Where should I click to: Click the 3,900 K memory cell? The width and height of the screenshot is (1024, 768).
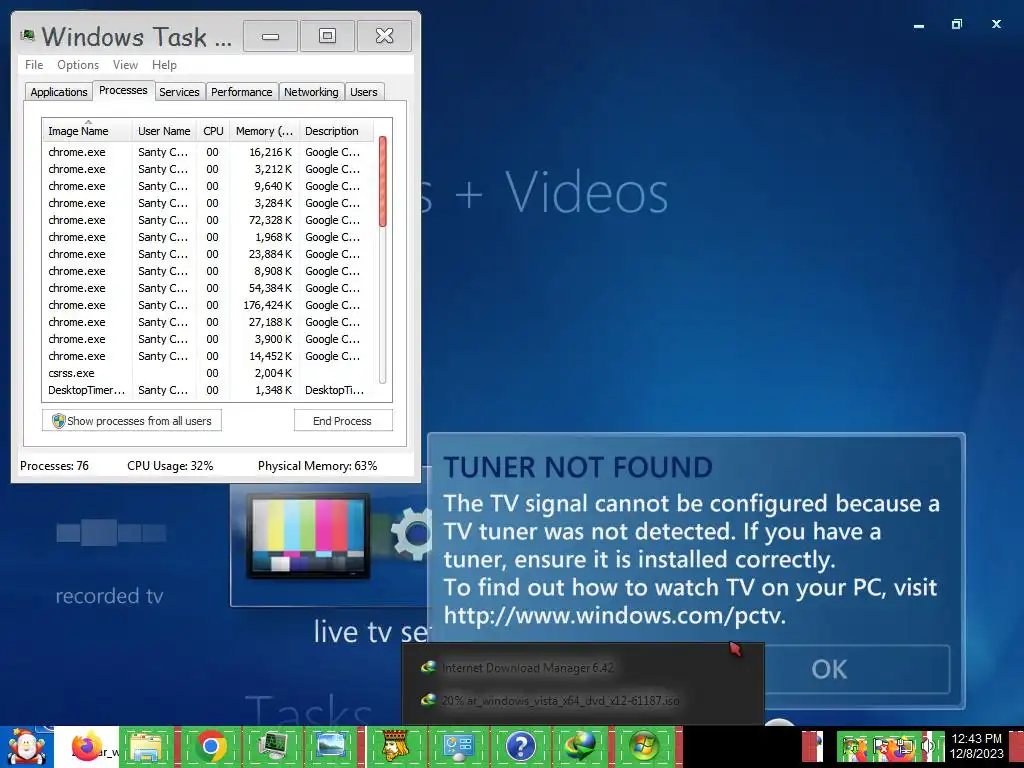pyautogui.click(x=273, y=339)
